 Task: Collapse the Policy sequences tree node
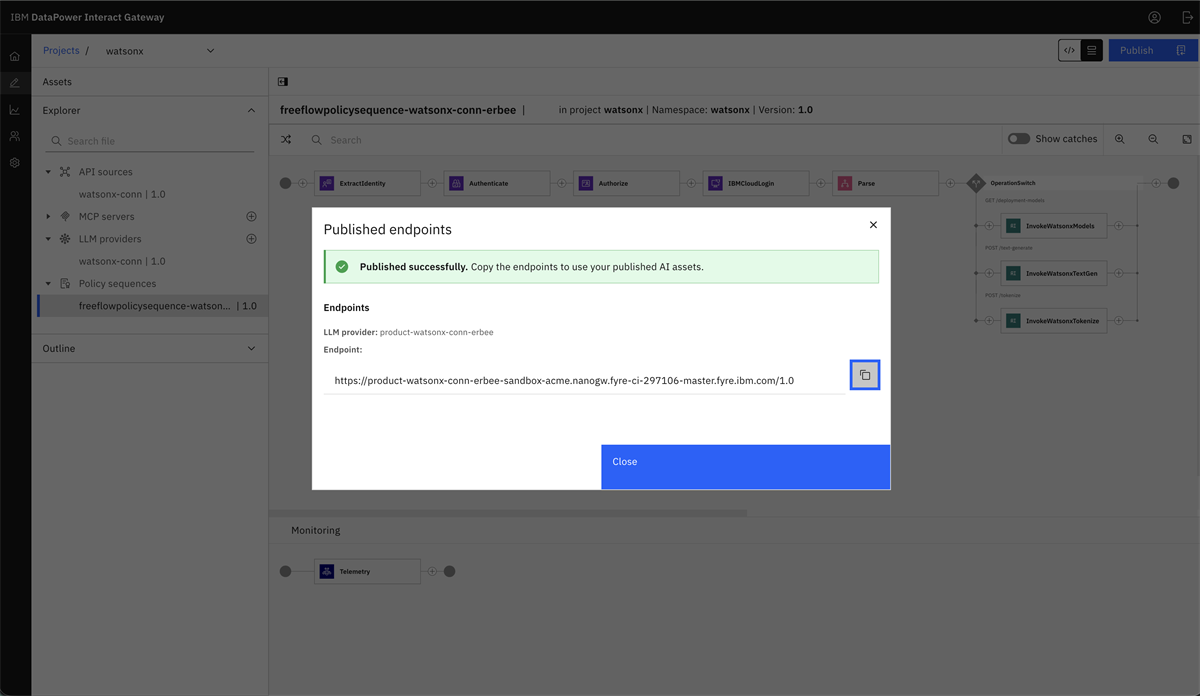pyautogui.click(x=48, y=283)
